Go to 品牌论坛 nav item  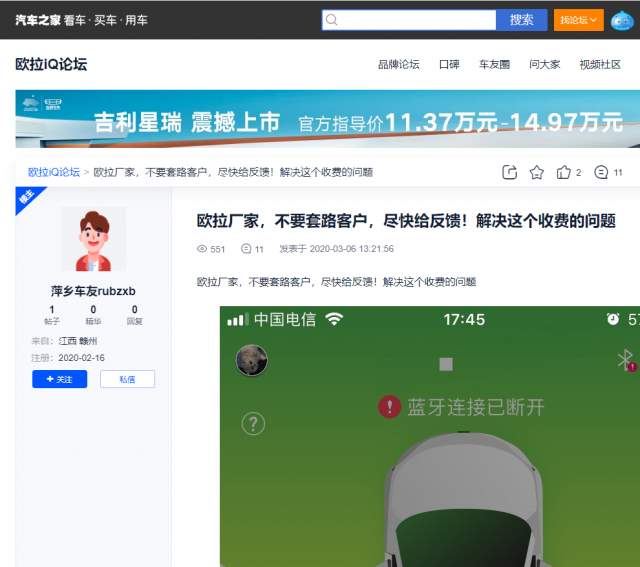pyautogui.click(x=398, y=64)
